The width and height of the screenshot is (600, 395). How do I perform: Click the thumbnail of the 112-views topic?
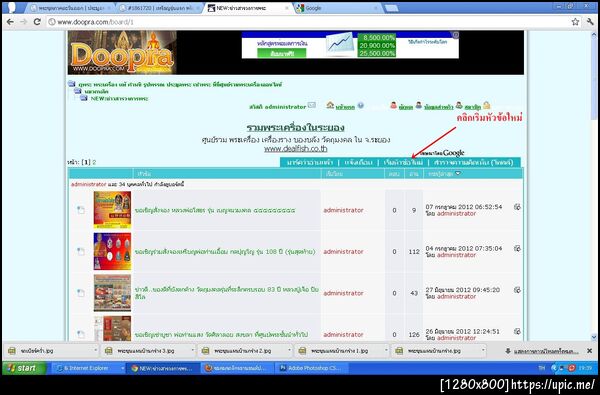[x=112, y=251]
